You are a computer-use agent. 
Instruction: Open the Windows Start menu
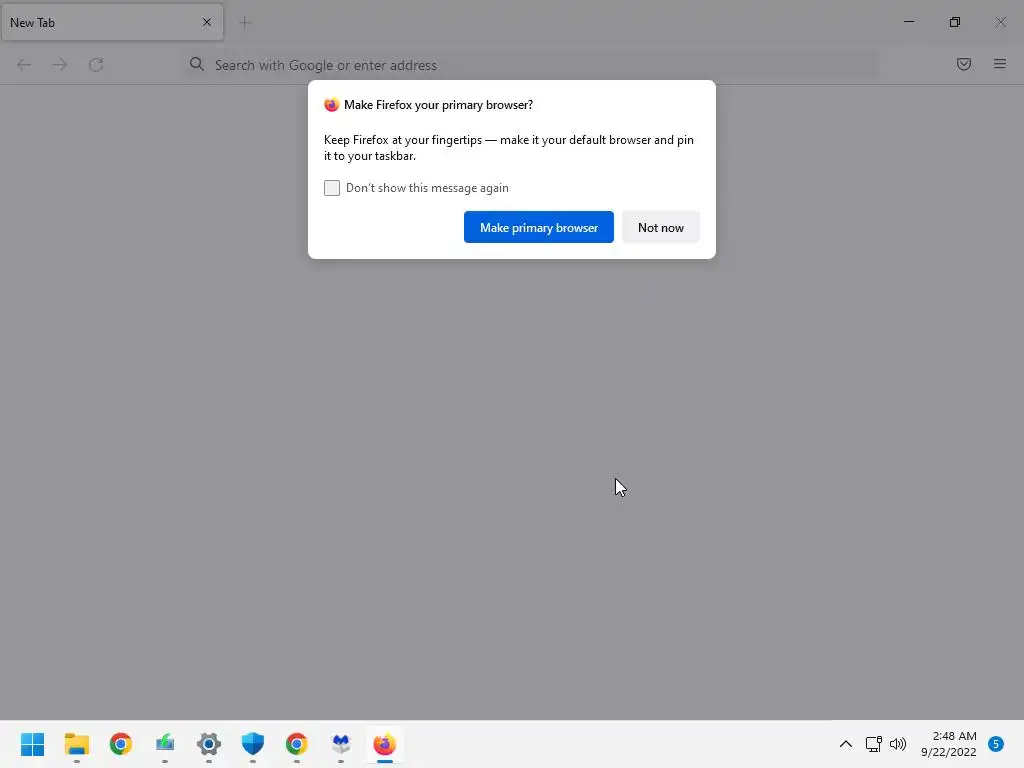[32, 744]
